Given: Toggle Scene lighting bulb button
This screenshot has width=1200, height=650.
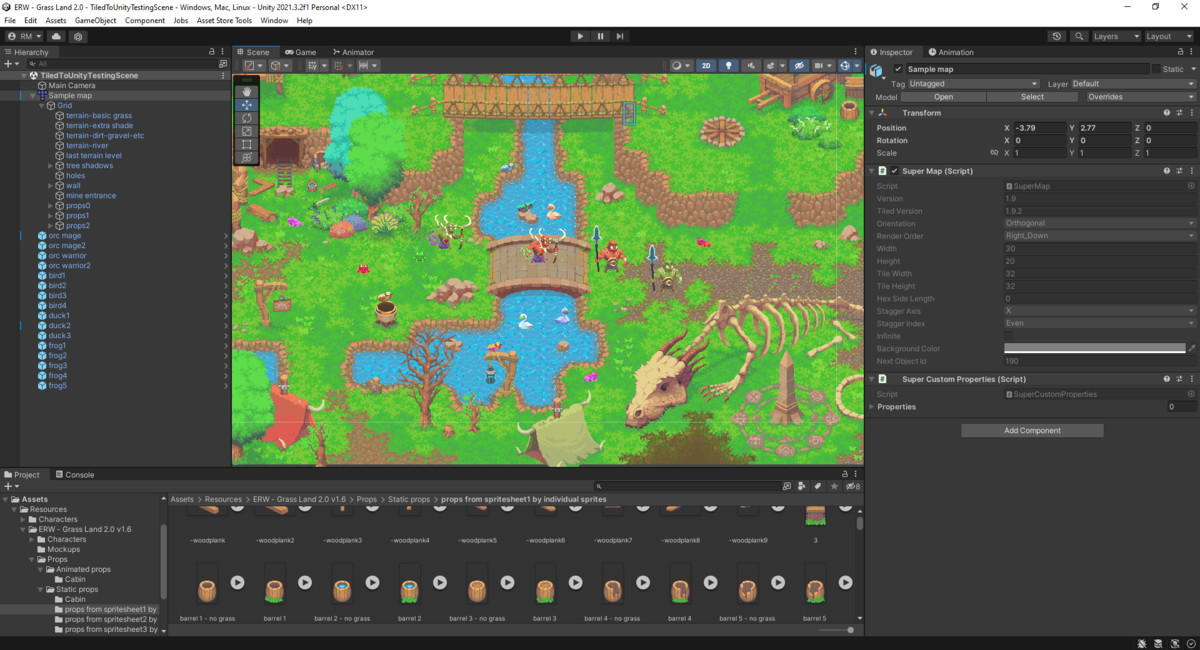Looking at the screenshot, I should click(x=729, y=66).
